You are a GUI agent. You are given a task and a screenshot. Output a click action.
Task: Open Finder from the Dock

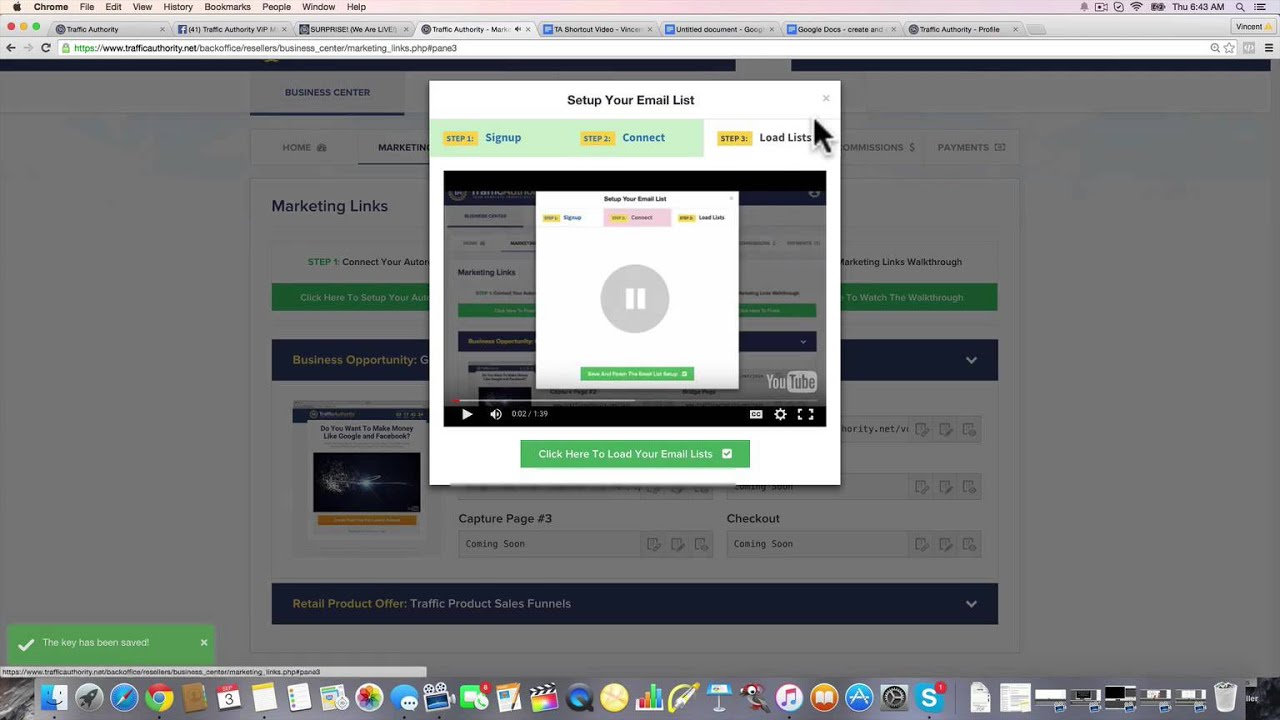(54, 697)
